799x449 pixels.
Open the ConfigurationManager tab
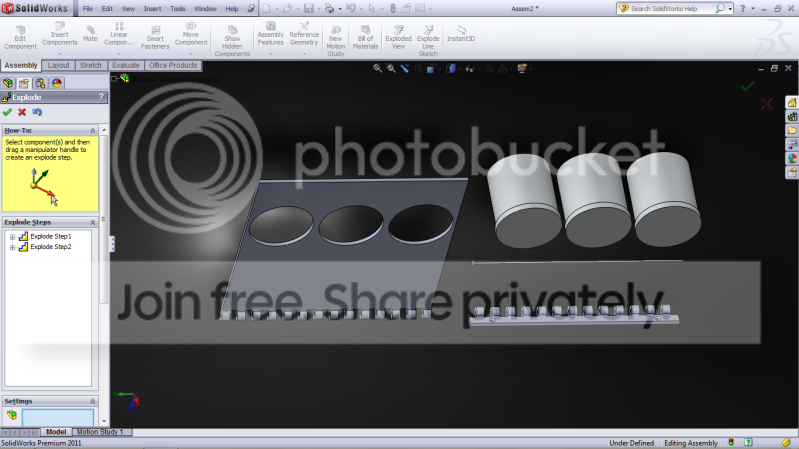pyautogui.click(x=40, y=83)
